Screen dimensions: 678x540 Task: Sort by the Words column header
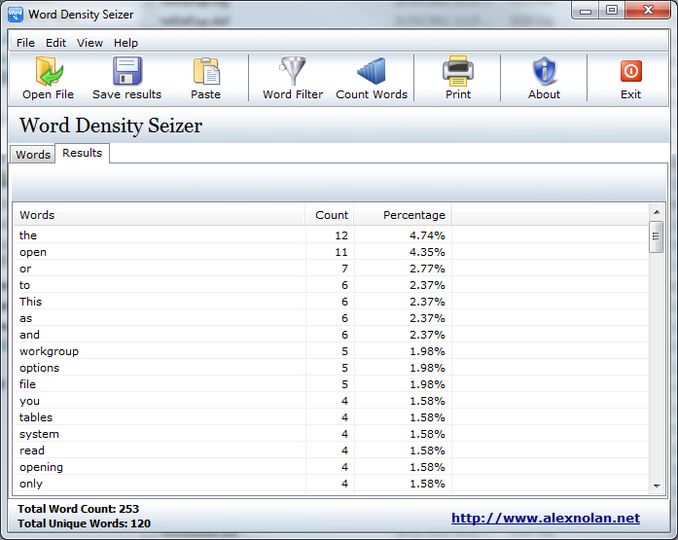tap(159, 215)
